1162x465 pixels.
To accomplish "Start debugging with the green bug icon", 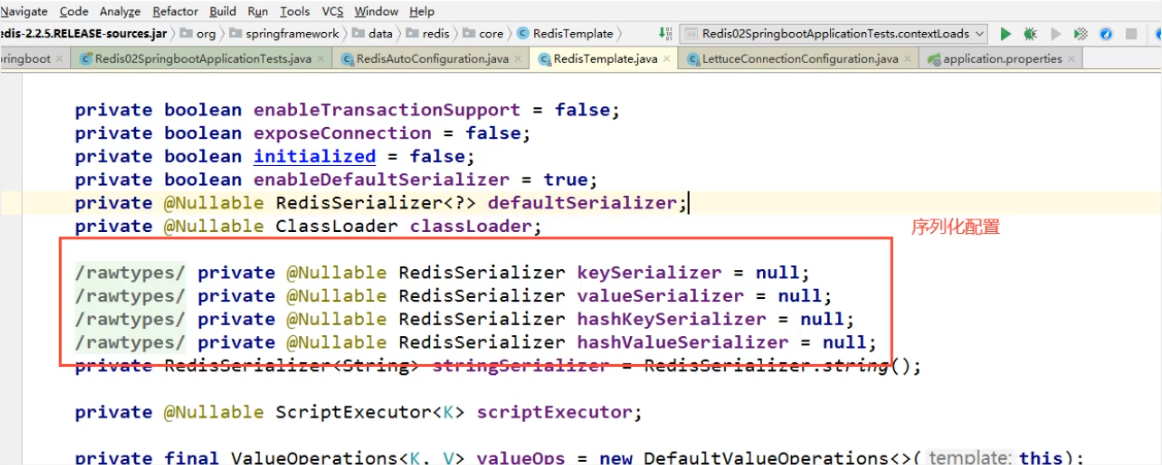I will tap(1030, 33).
